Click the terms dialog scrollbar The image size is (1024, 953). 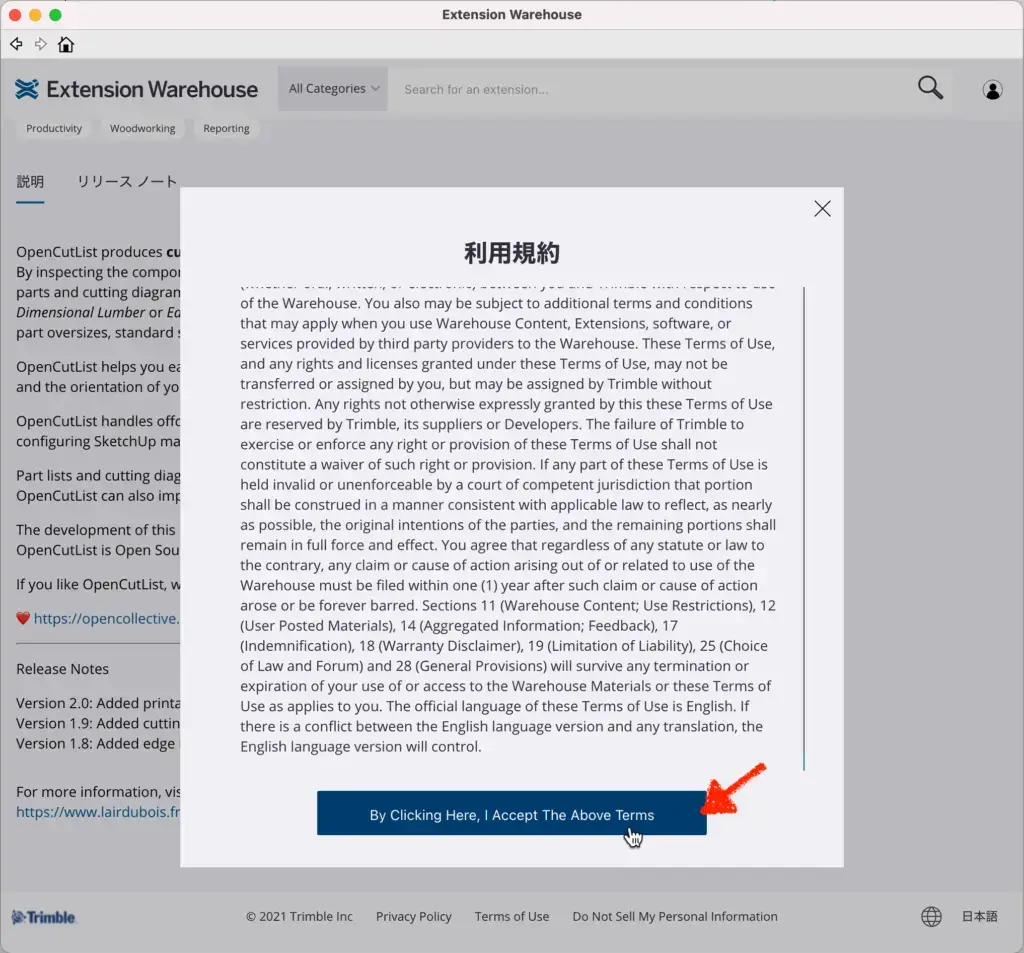(803, 528)
